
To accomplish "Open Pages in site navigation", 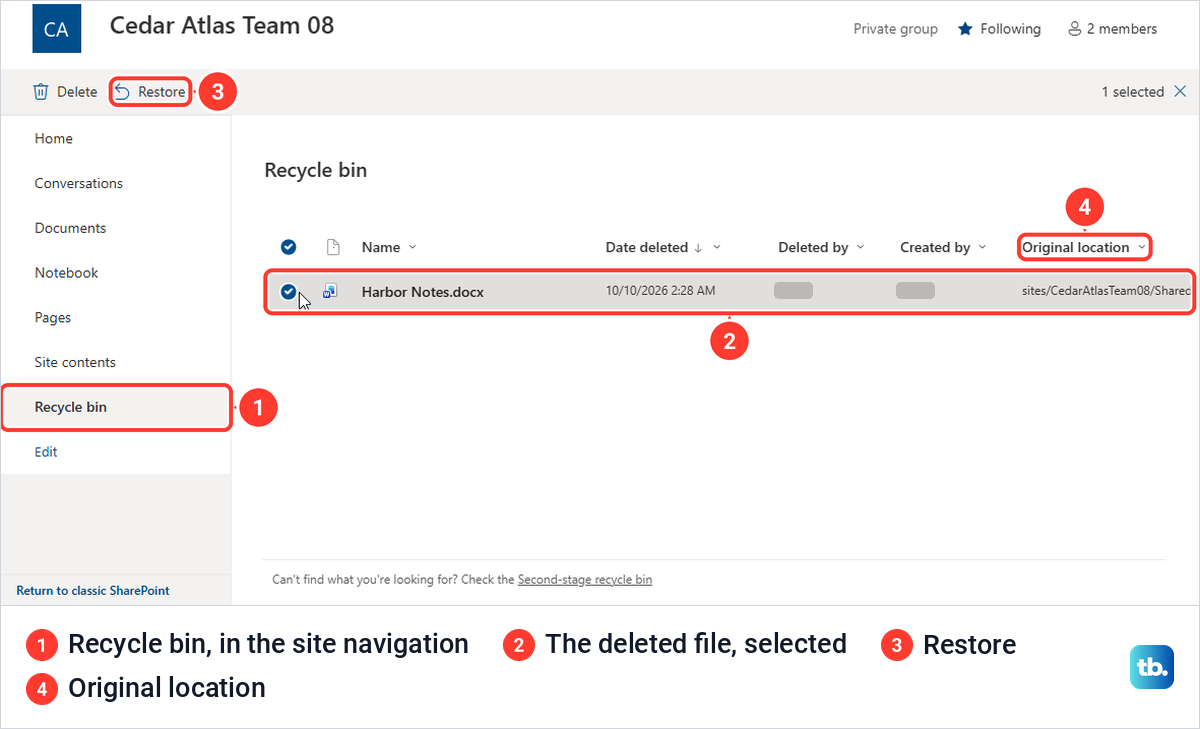I will pos(53,318).
